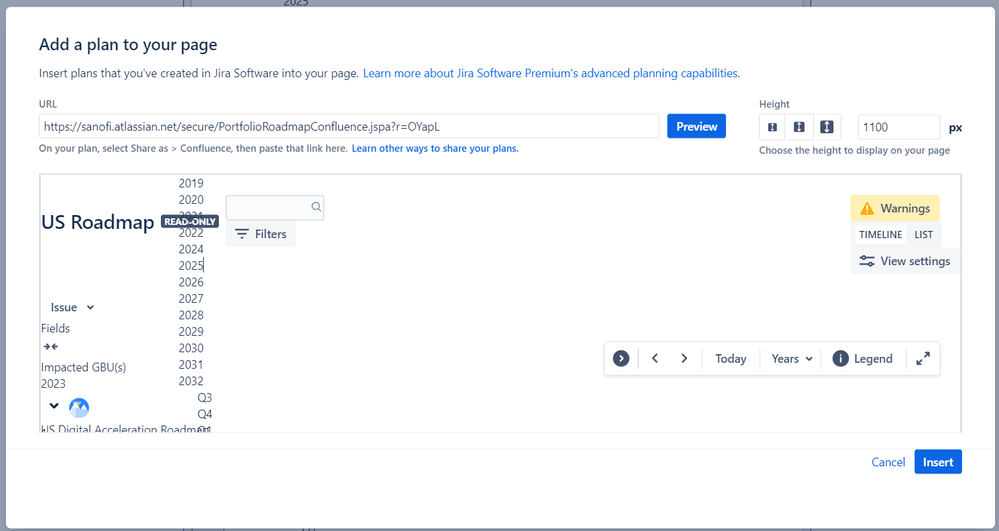Cancel the add plan dialog
999x531 pixels.
point(888,462)
